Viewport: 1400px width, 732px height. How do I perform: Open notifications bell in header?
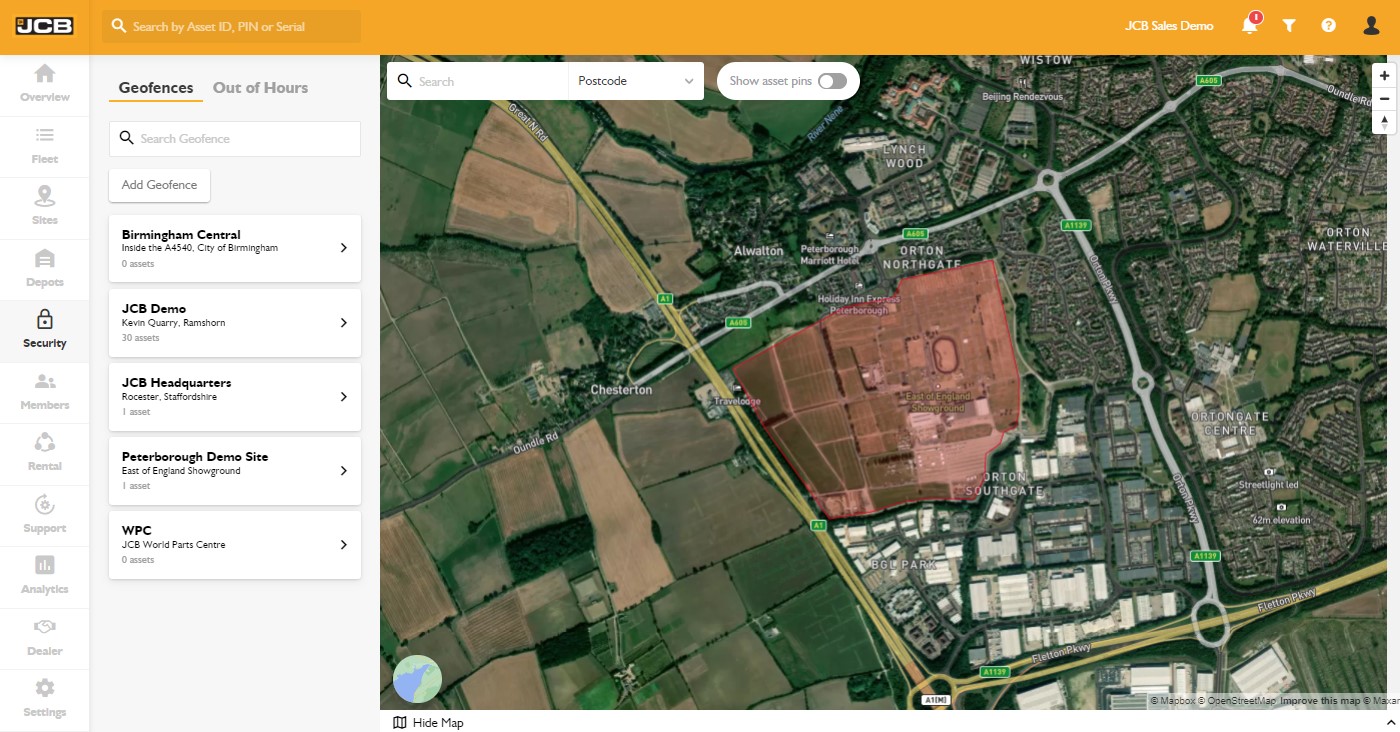click(x=1250, y=25)
